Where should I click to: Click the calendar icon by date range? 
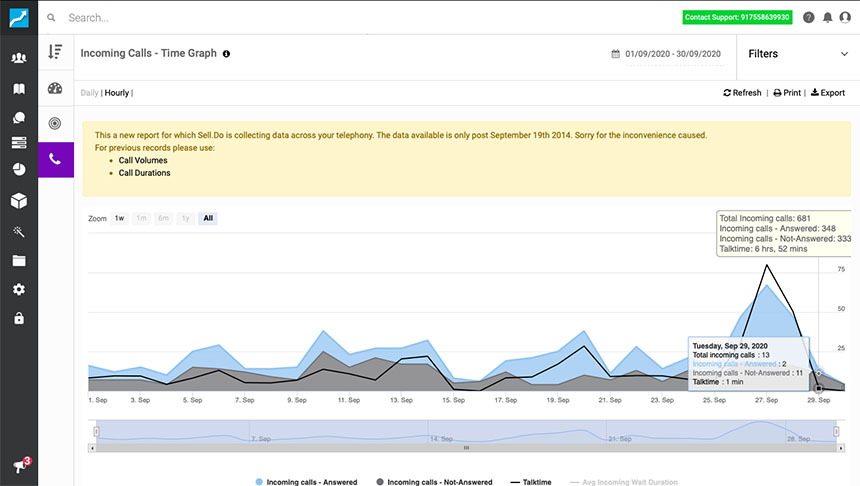pyautogui.click(x=615, y=54)
